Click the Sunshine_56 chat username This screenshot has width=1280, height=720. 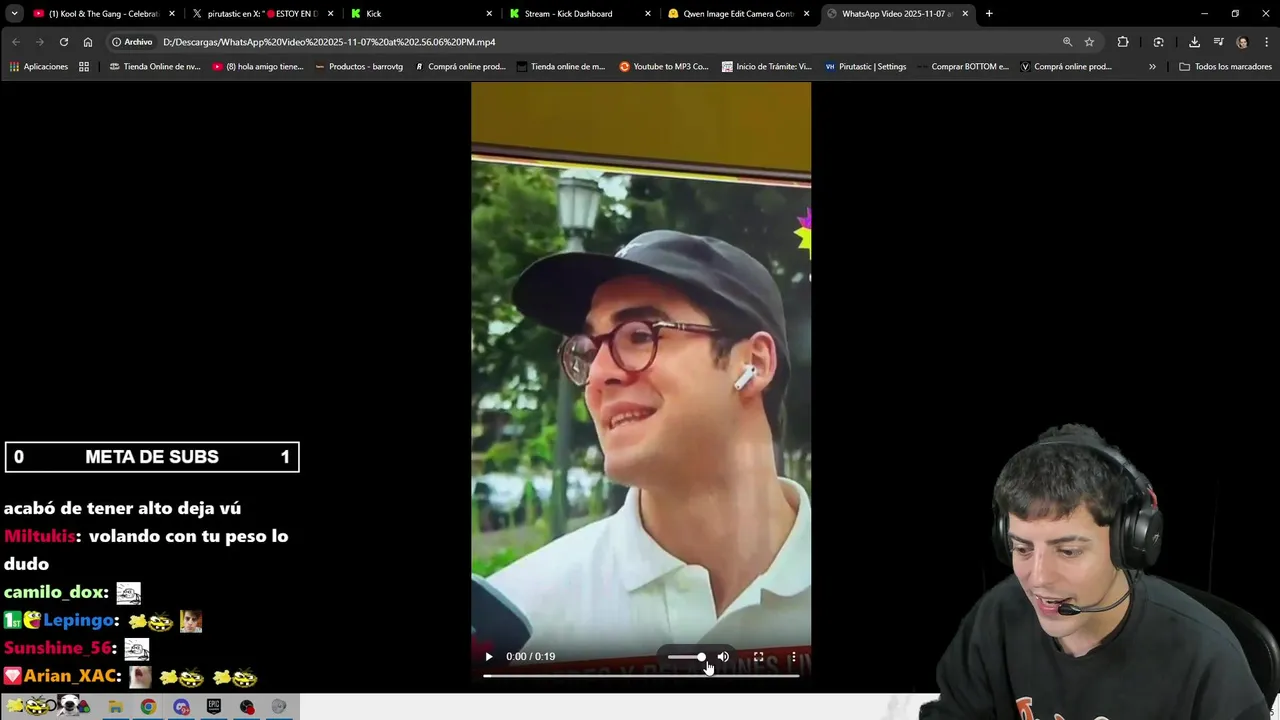click(x=59, y=648)
